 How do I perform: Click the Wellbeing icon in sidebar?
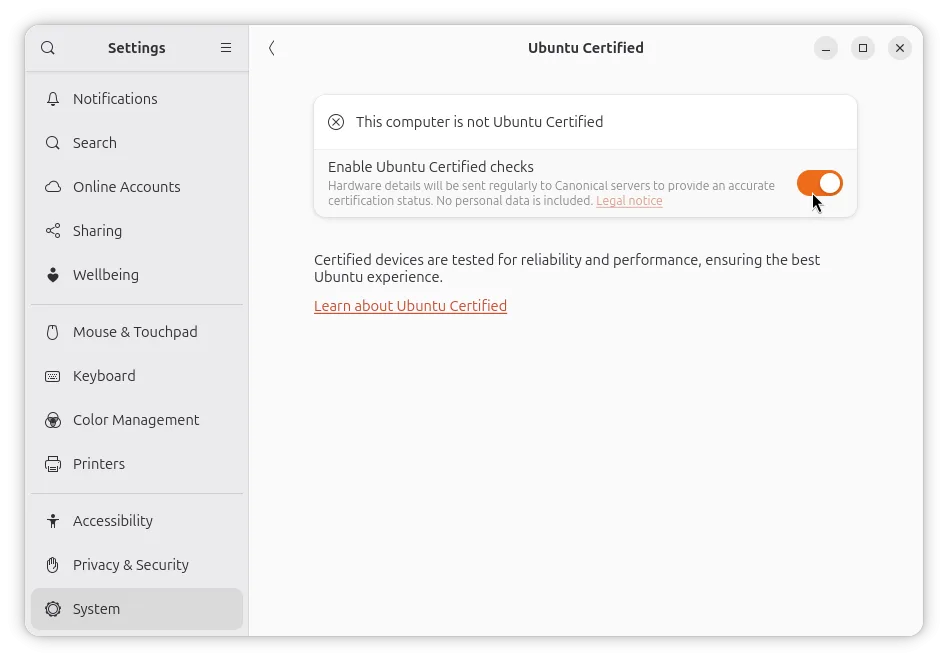[x=53, y=275]
